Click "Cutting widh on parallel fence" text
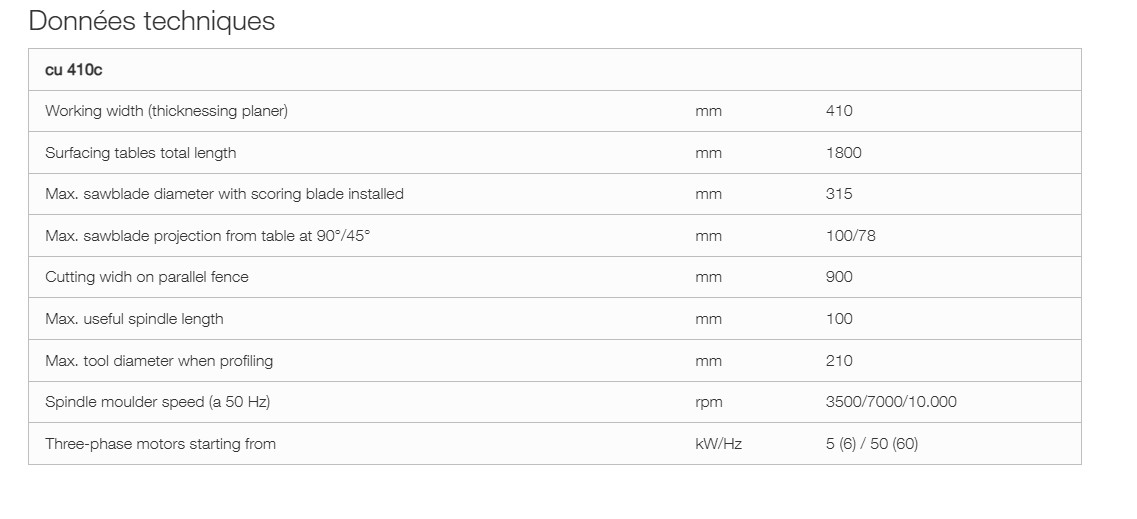1137x519 pixels. pos(146,277)
